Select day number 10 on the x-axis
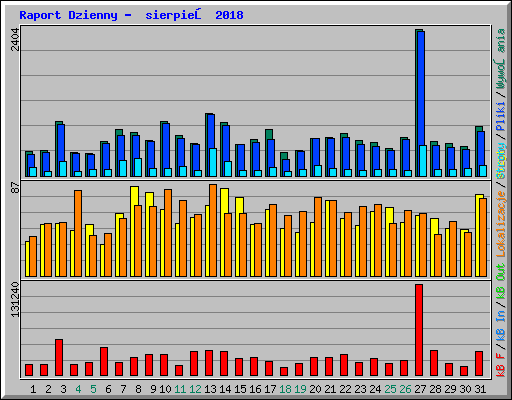Image resolution: width=512 pixels, height=400 pixels. pos(165,389)
